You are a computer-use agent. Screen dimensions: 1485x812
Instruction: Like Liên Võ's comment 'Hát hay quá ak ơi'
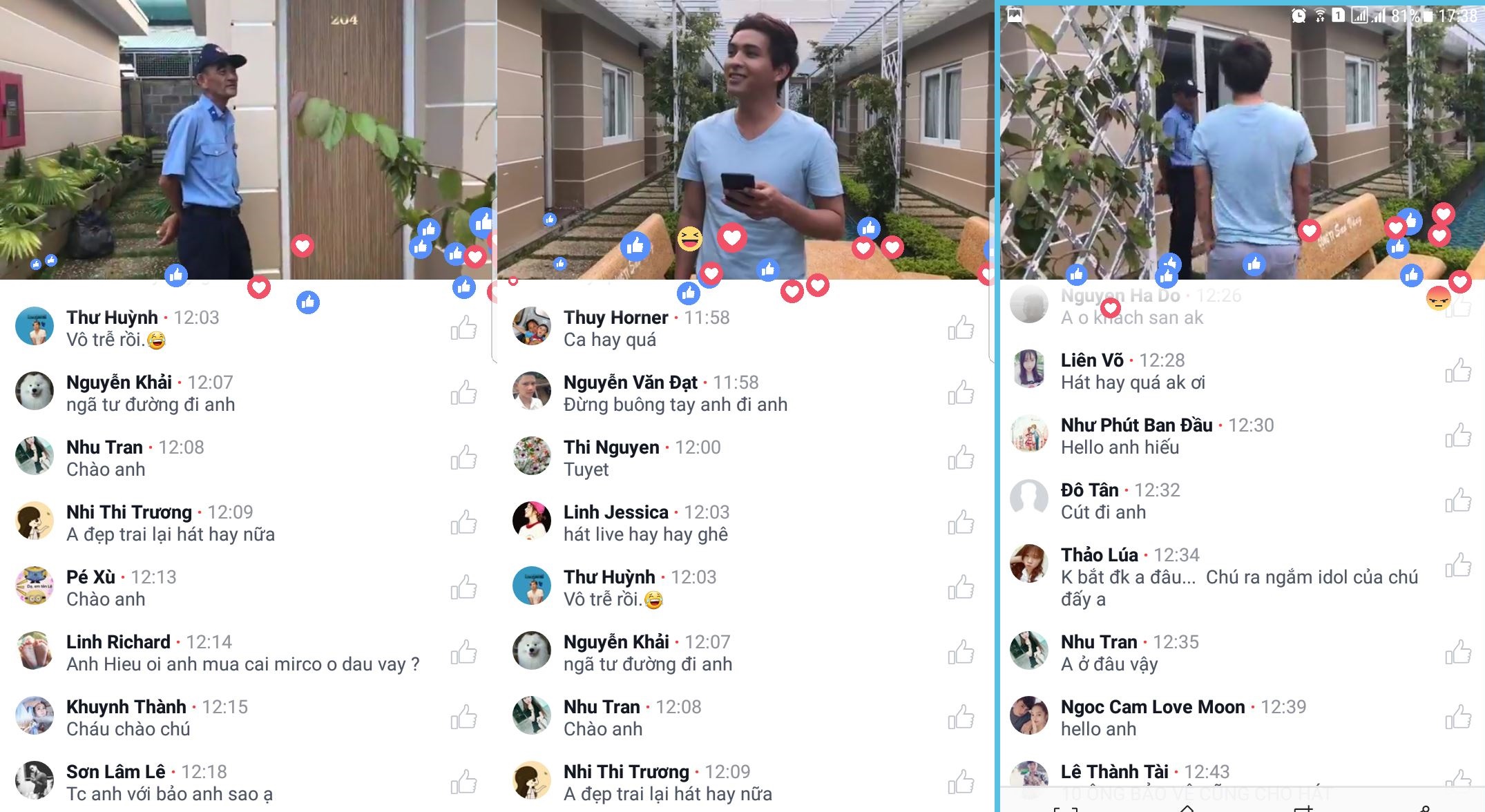1459,371
